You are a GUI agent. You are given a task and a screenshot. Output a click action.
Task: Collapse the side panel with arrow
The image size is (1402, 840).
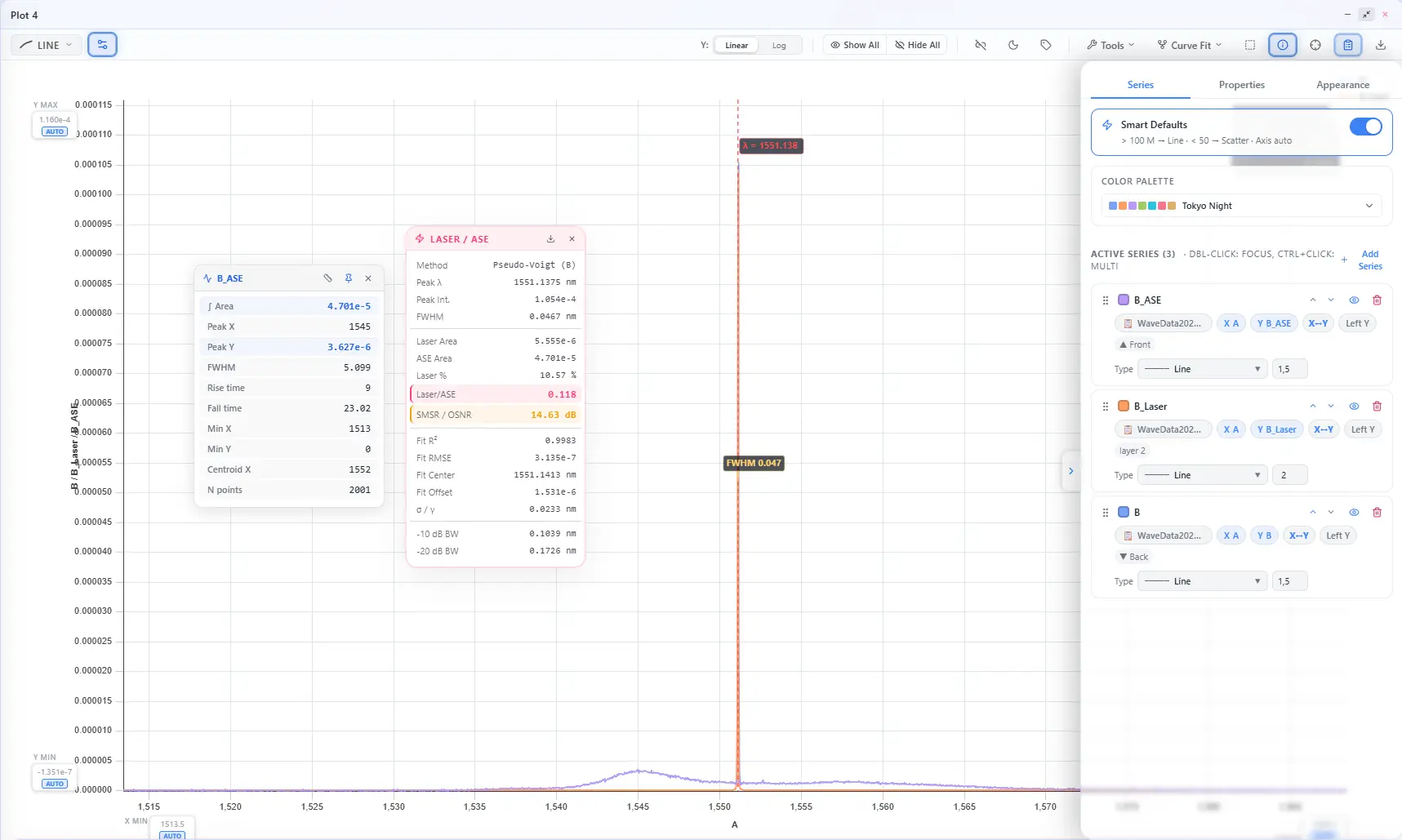(x=1071, y=471)
